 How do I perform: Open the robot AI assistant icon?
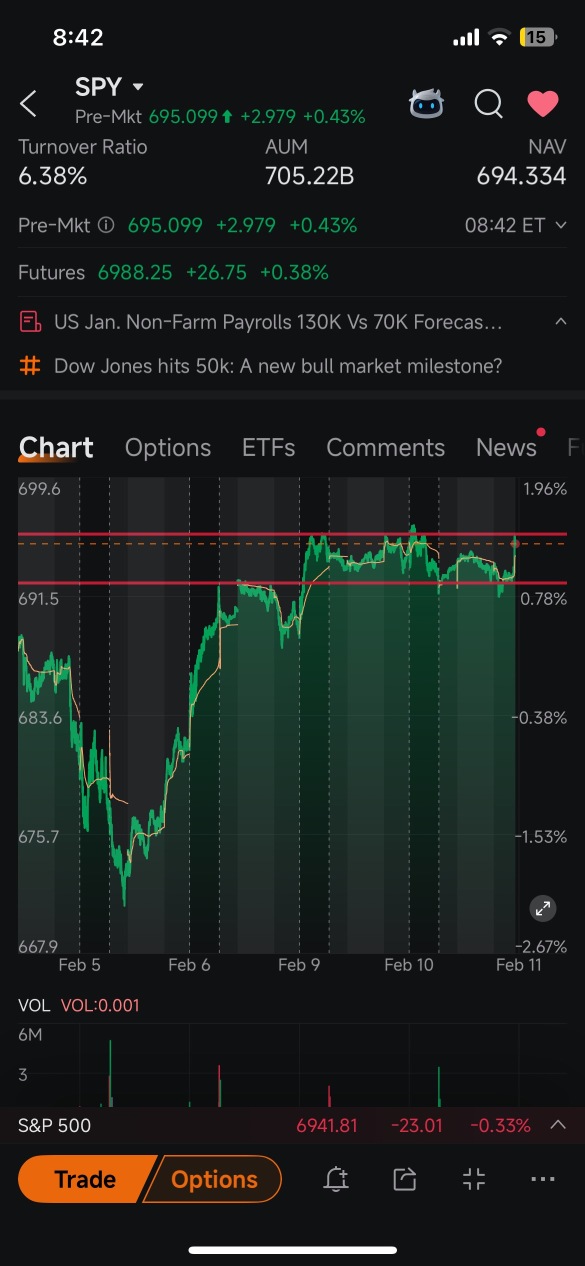click(x=428, y=103)
